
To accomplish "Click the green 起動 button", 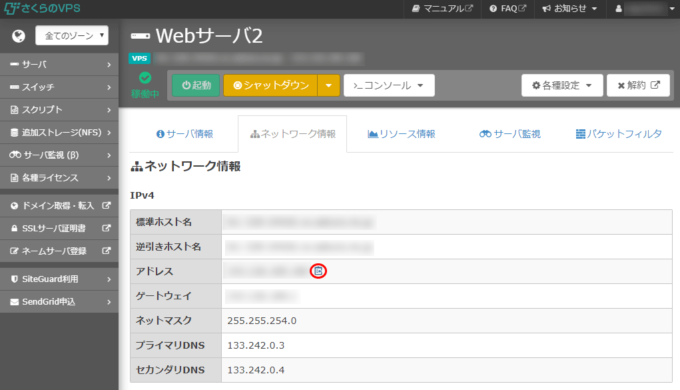I will 196,85.
